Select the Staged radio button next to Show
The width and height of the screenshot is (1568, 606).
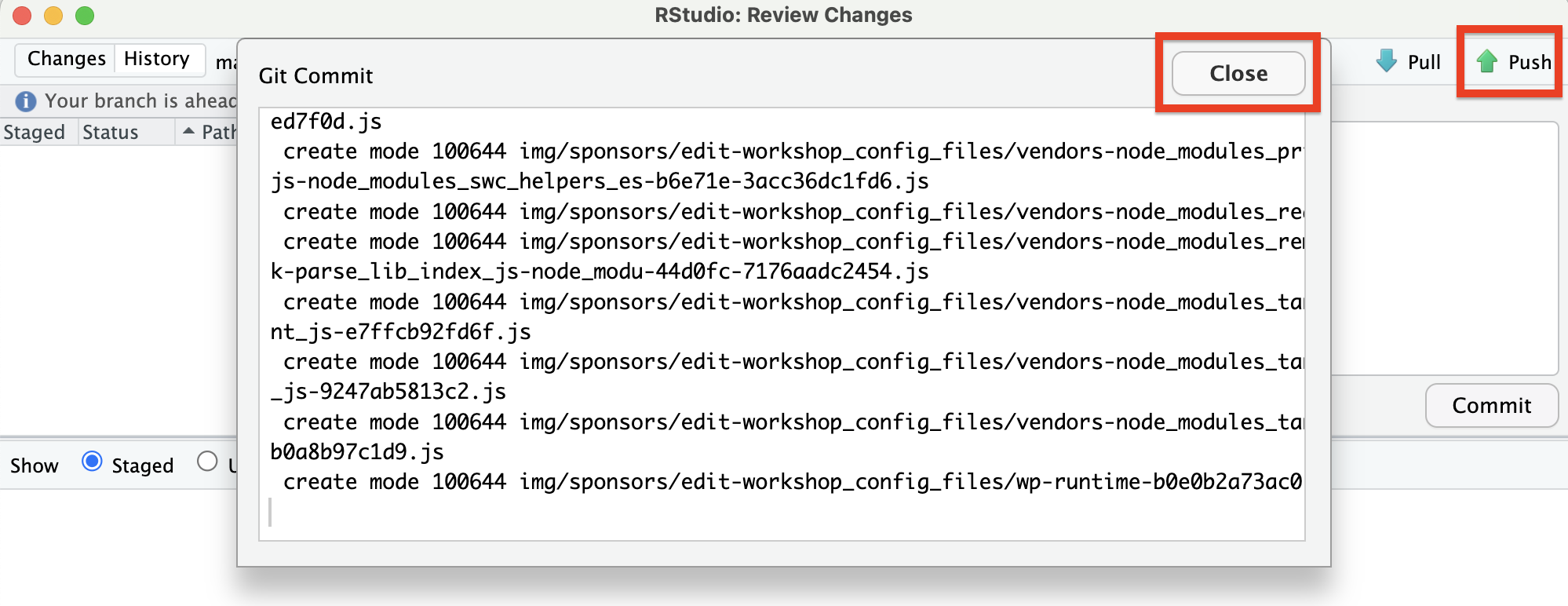point(92,463)
